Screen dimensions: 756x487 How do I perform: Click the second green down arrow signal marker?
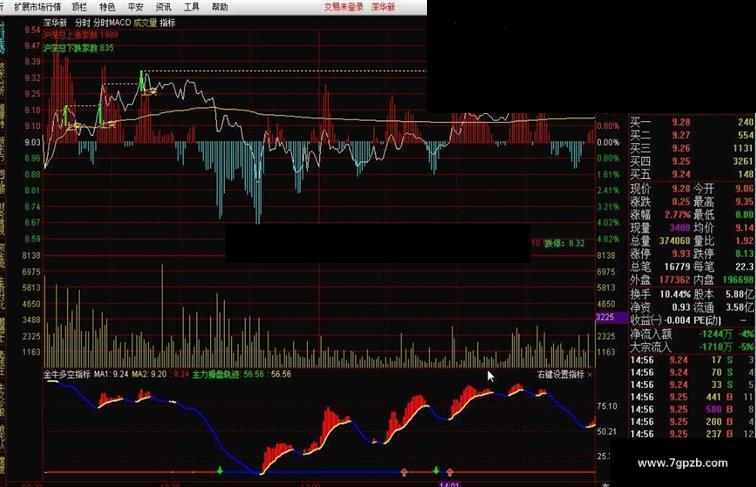pos(436,470)
